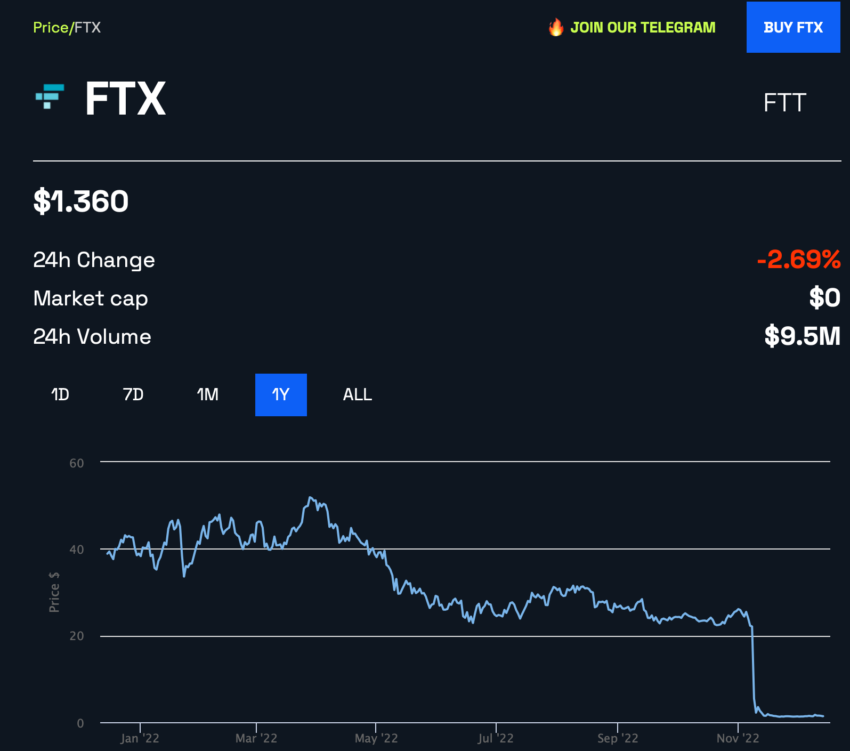The image size is (850, 751).
Task: View the ALL-time price chart
Action: pyautogui.click(x=357, y=394)
